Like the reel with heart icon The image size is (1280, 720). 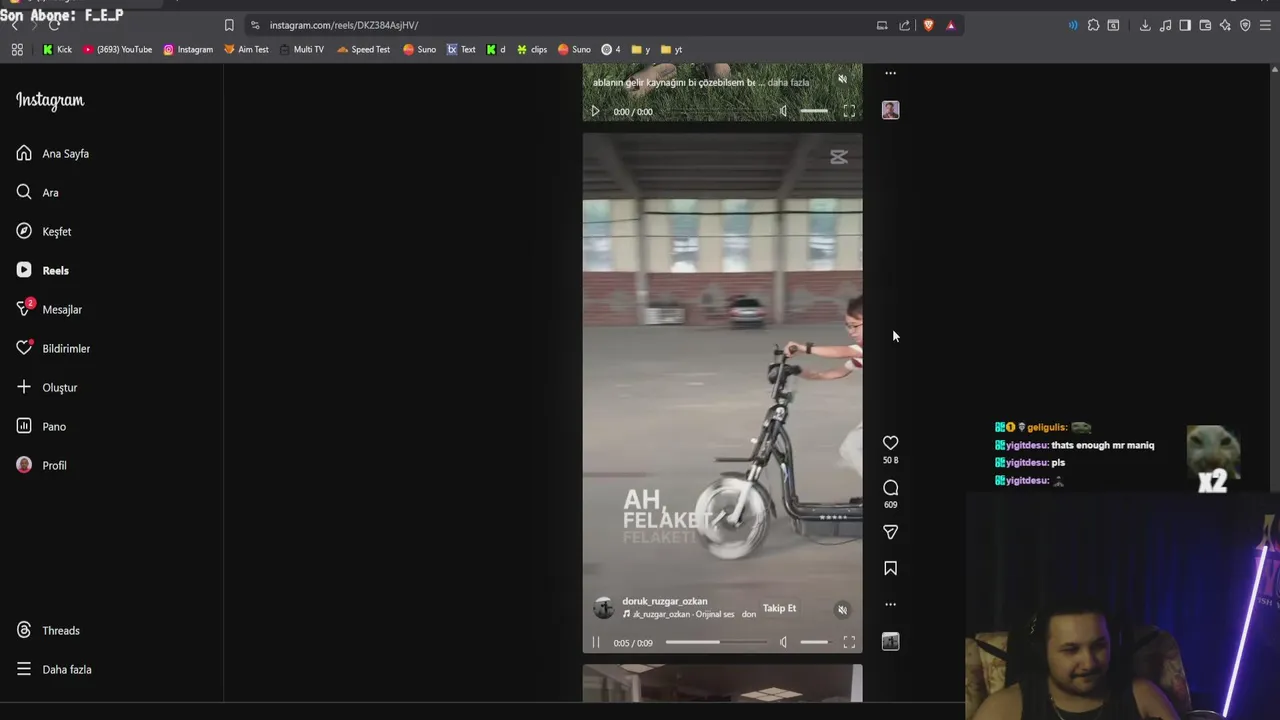point(890,443)
